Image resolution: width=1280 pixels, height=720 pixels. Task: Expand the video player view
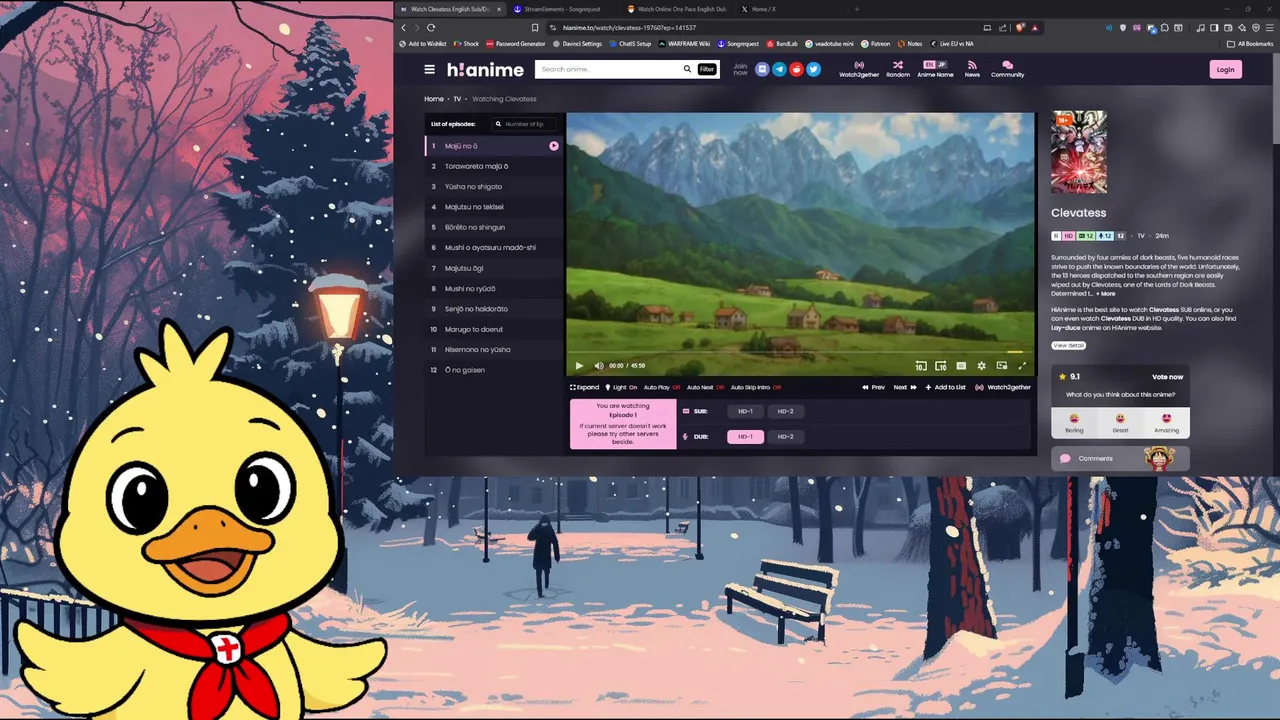coord(585,387)
